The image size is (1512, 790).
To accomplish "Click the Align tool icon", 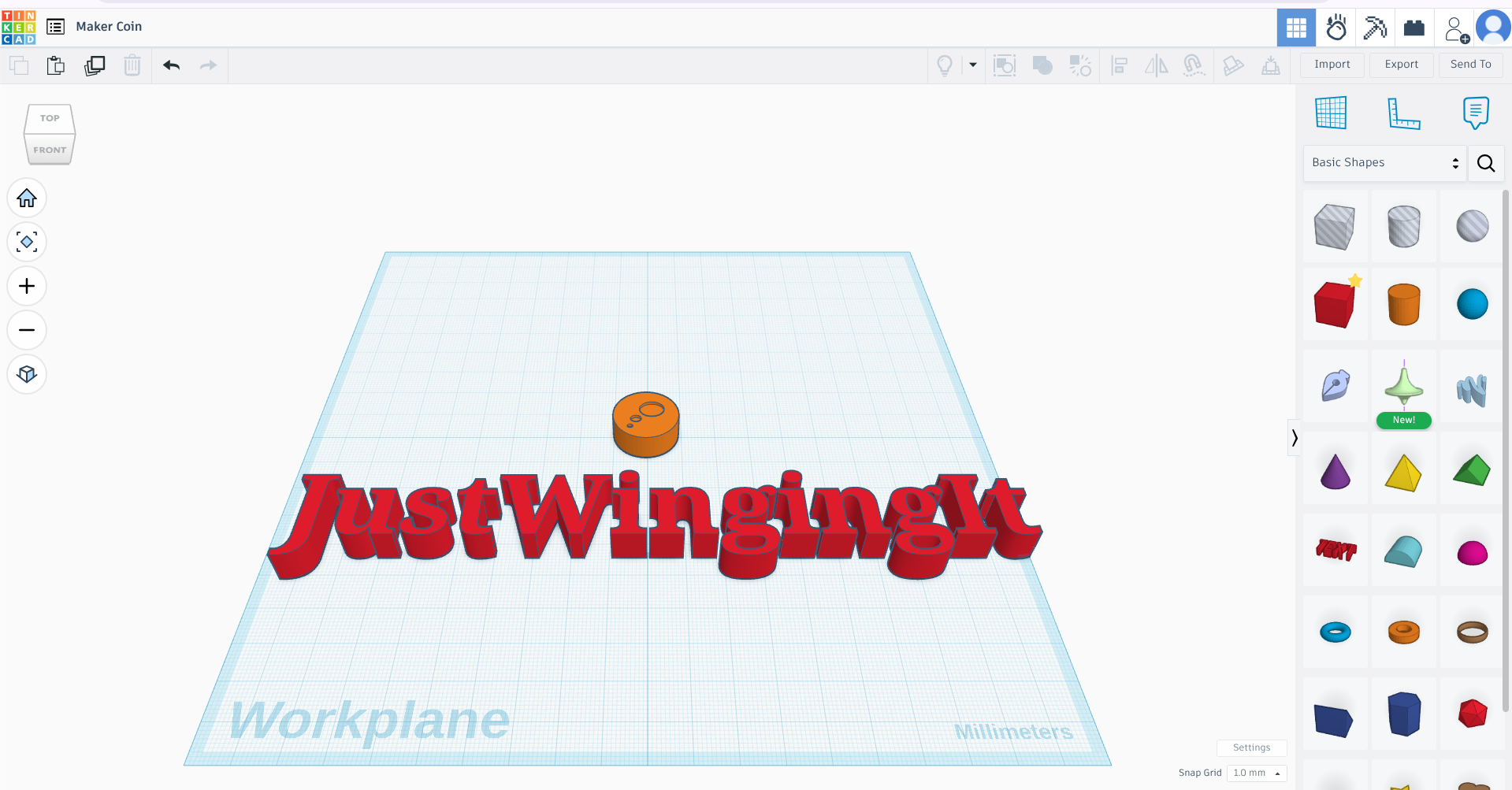I will coord(1119,65).
